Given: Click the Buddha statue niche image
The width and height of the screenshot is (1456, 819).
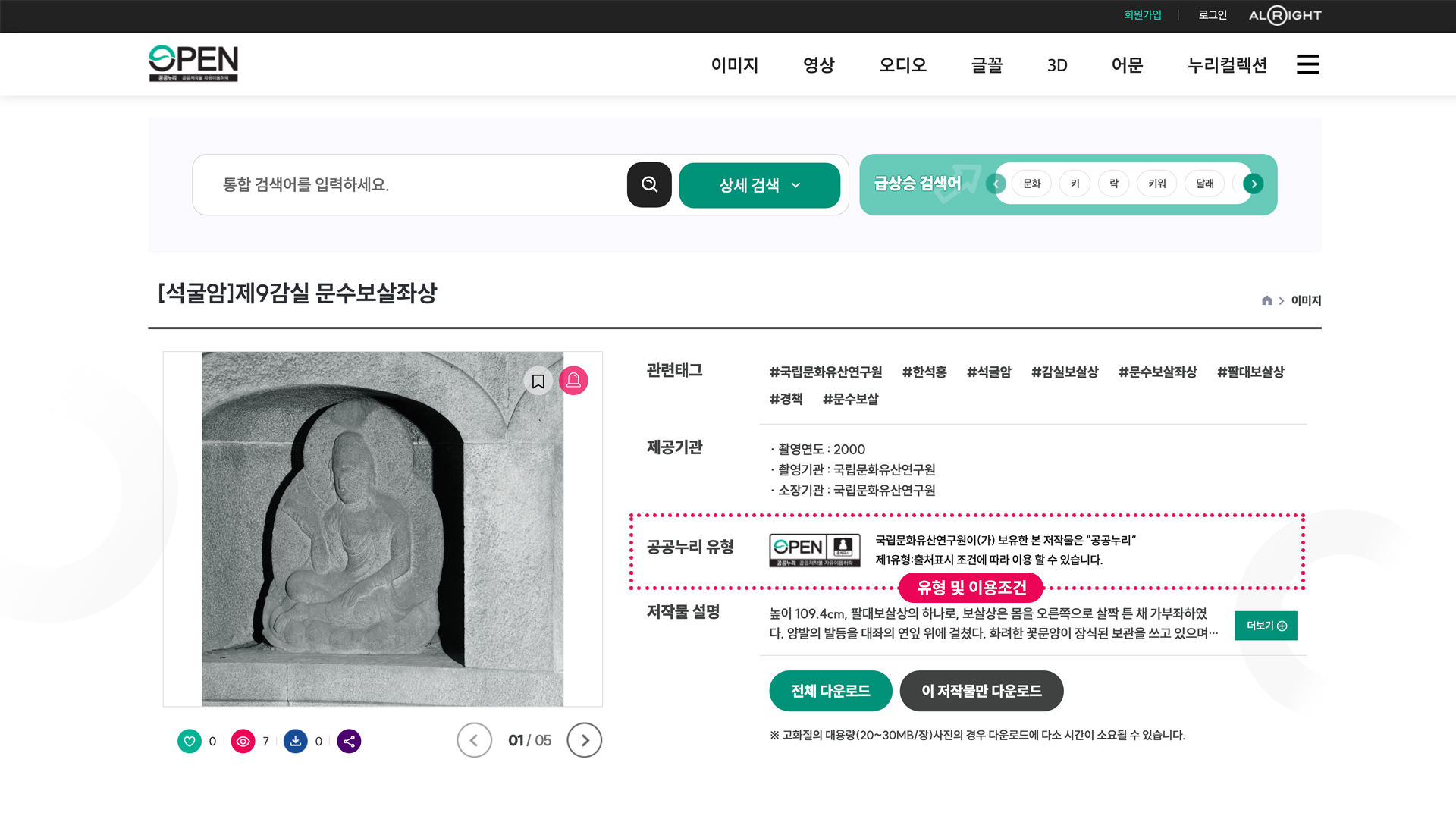Looking at the screenshot, I should [x=383, y=529].
